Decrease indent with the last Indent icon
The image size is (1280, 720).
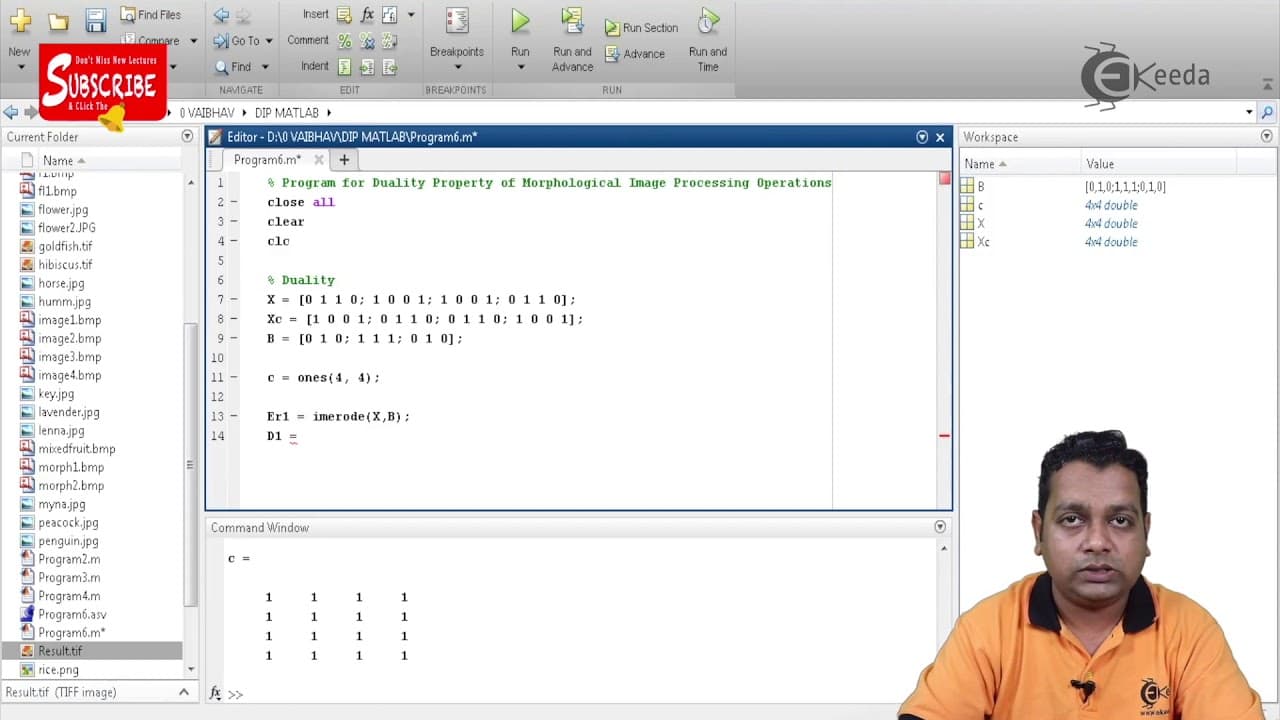point(389,67)
